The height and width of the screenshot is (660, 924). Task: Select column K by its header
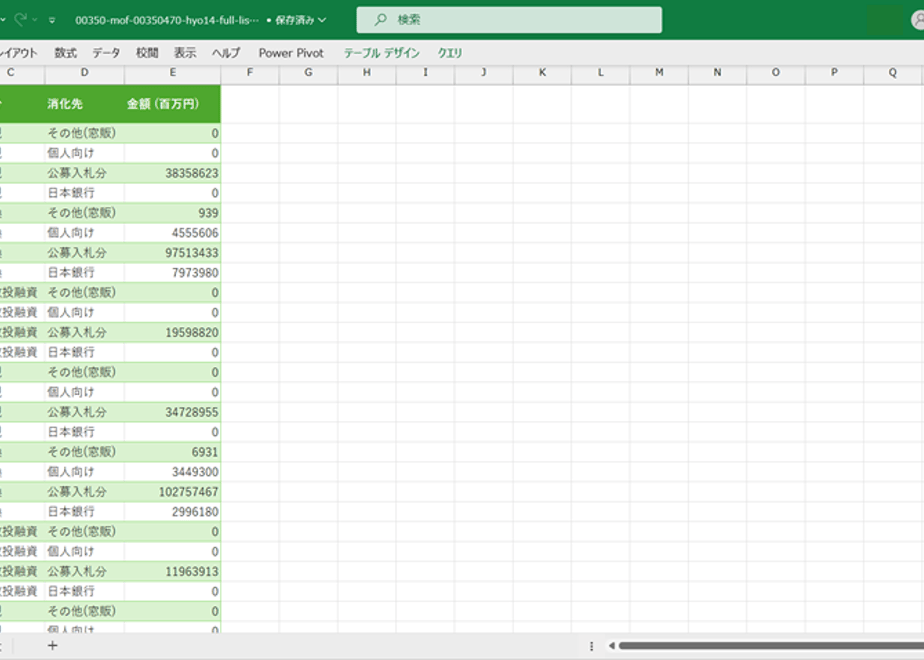coord(542,72)
